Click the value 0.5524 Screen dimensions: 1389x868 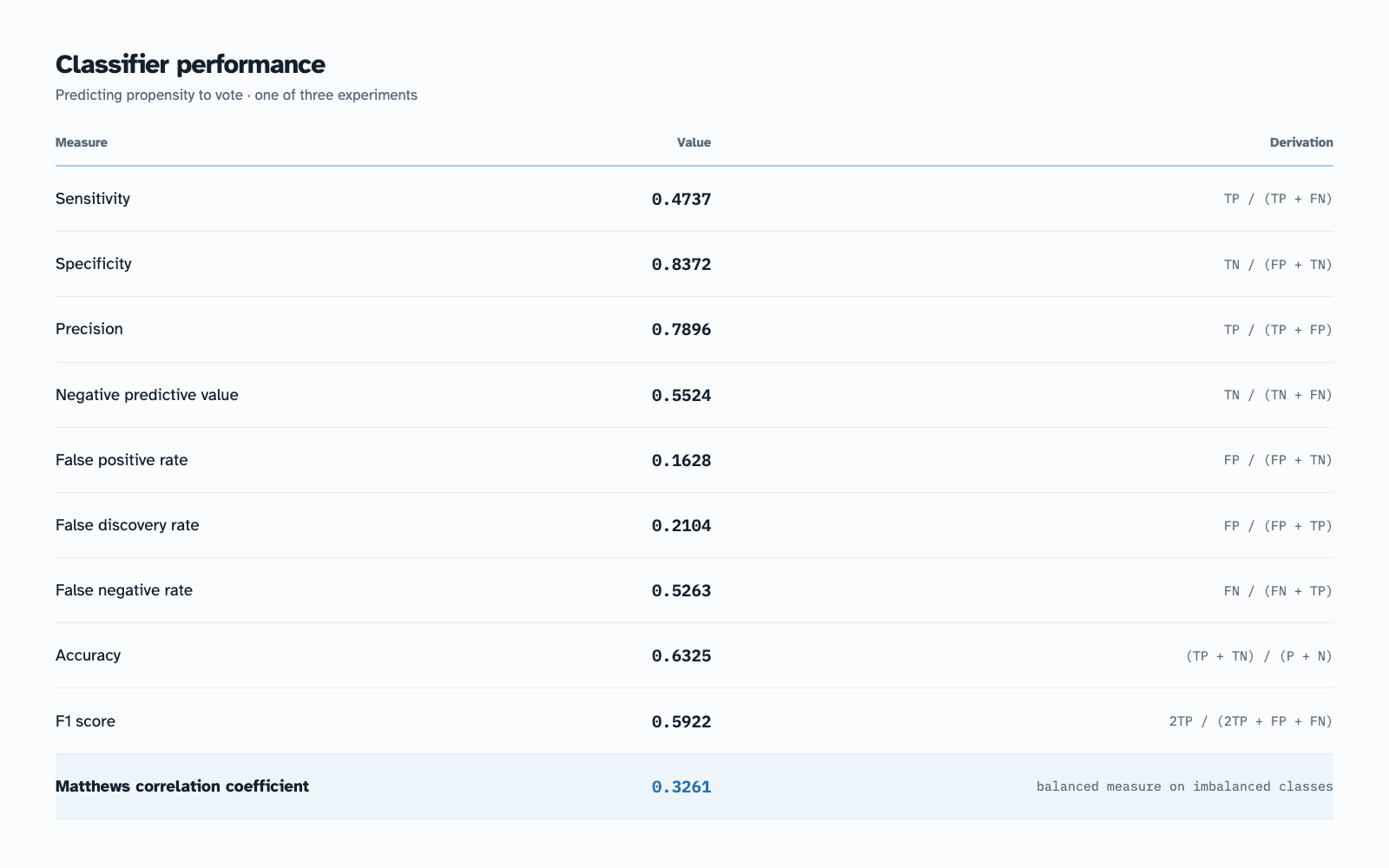point(681,396)
